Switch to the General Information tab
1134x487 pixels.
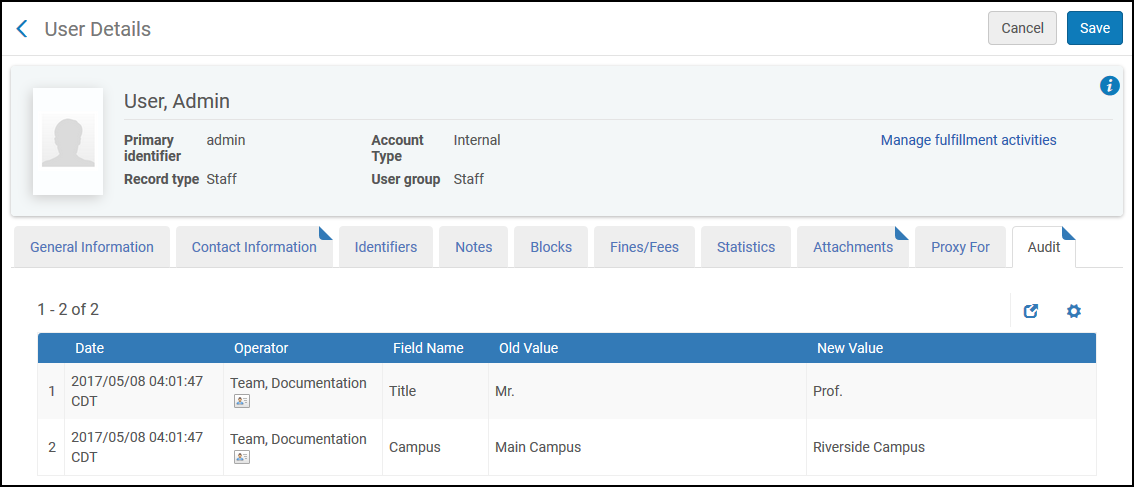(x=92, y=247)
